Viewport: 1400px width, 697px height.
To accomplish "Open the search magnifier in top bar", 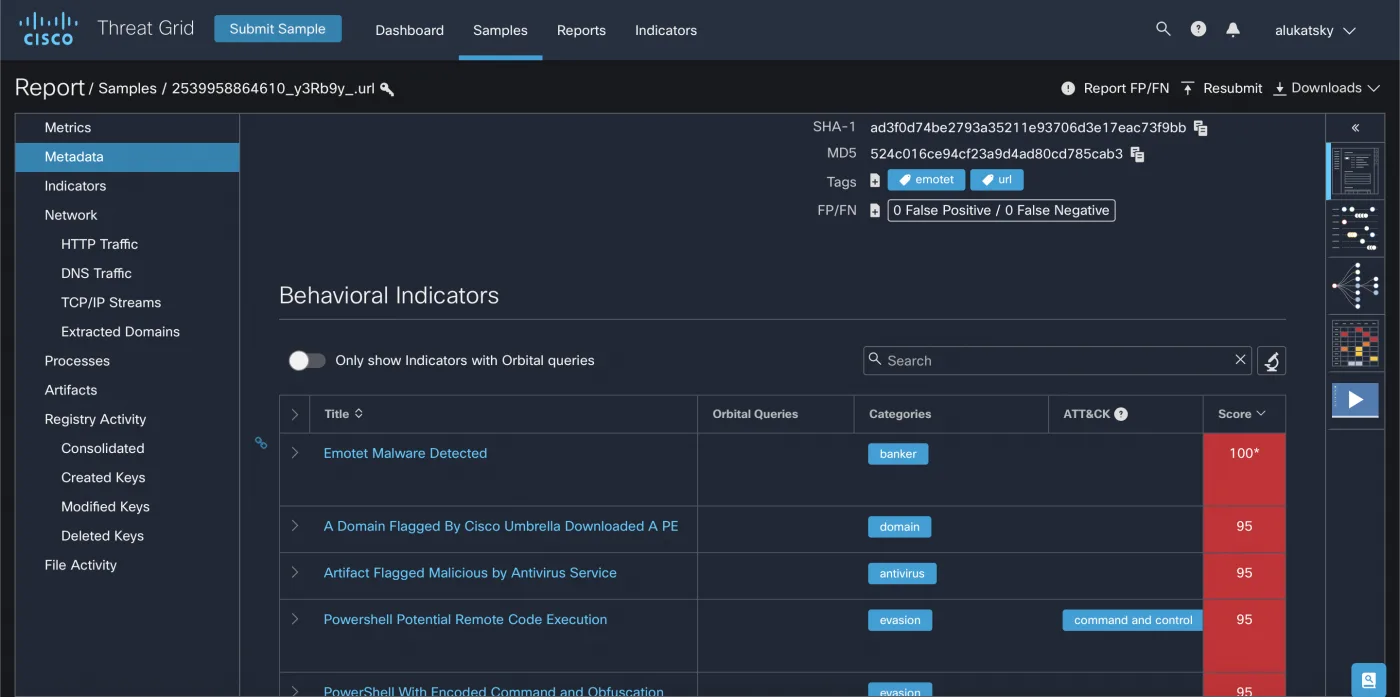I will point(1163,29).
